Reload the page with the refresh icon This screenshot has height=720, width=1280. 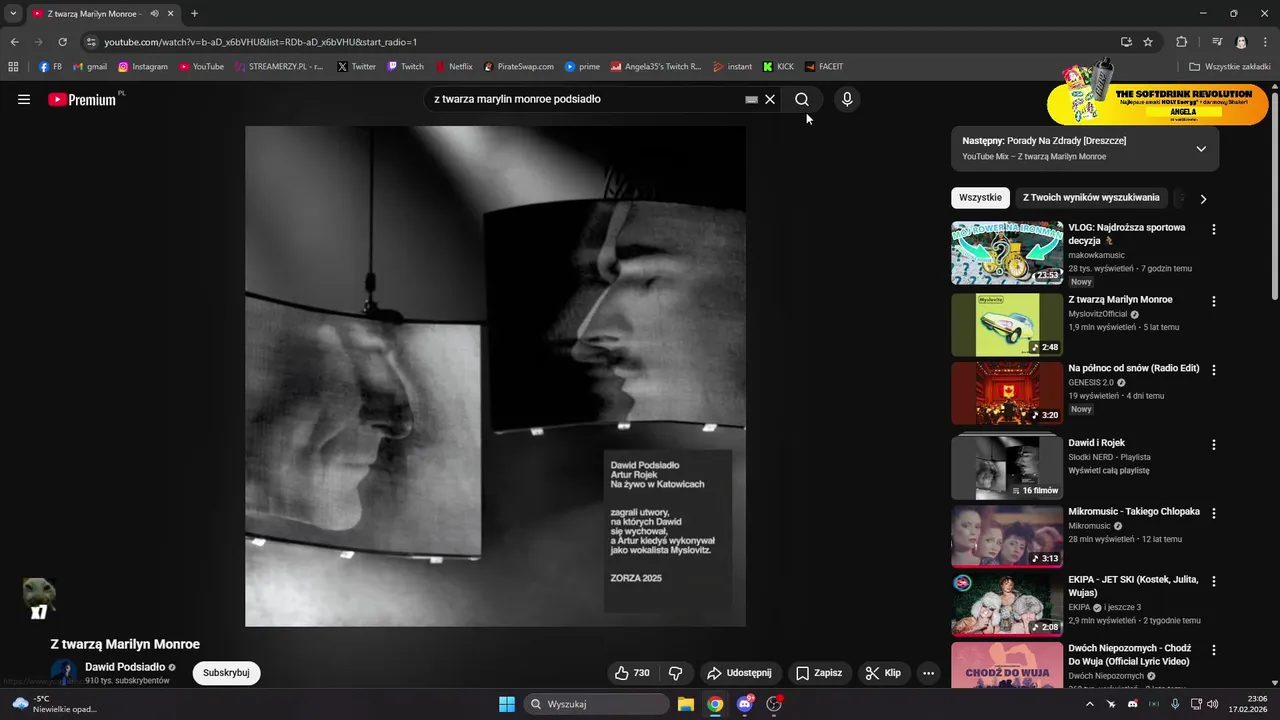click(62, 42)
